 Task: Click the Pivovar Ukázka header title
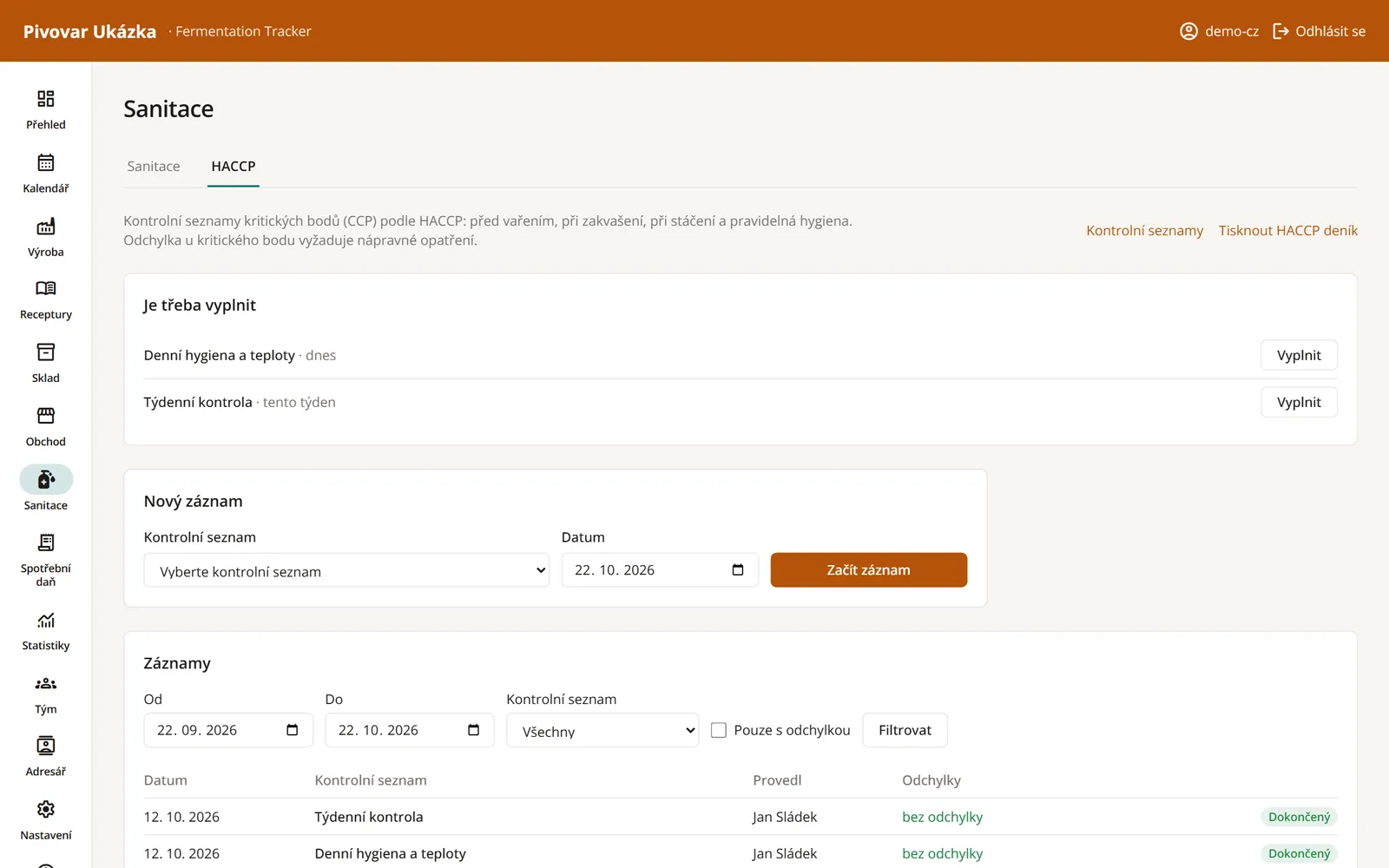click(x=89, y=31)
